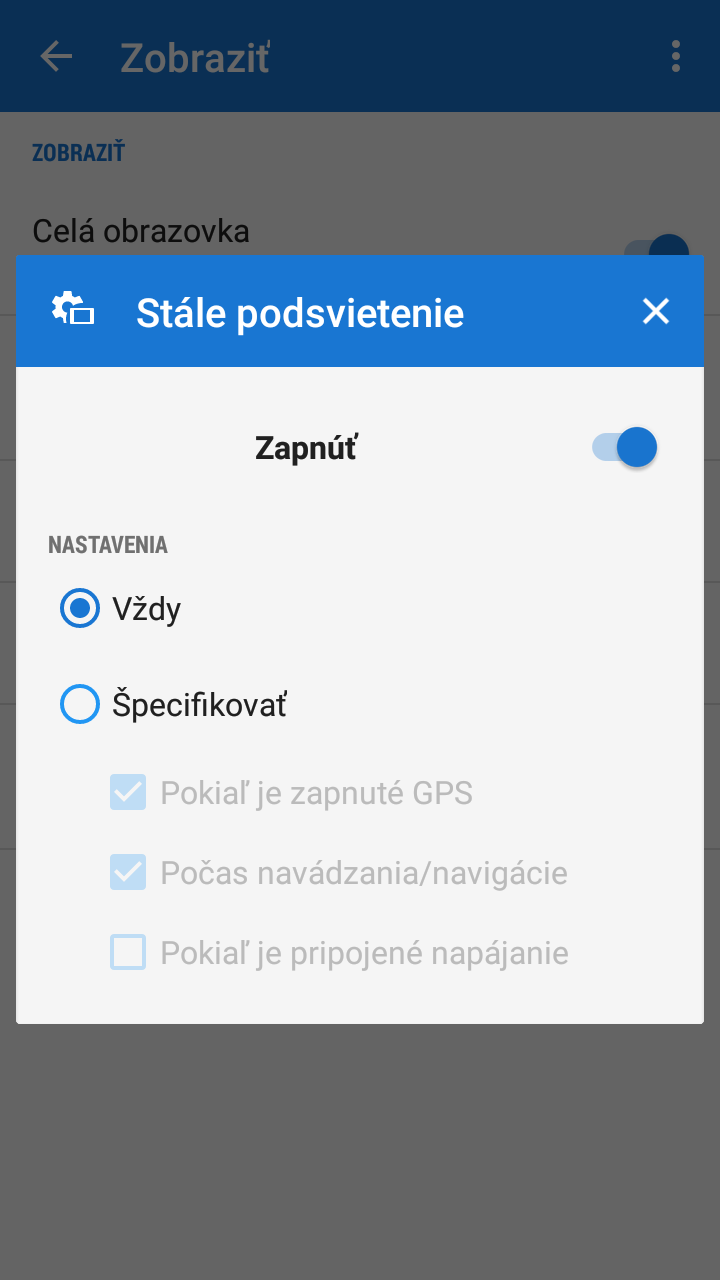Click the Pokiaľ je pripojené napájanie text
720x1280 pixels.
(364, 954)
